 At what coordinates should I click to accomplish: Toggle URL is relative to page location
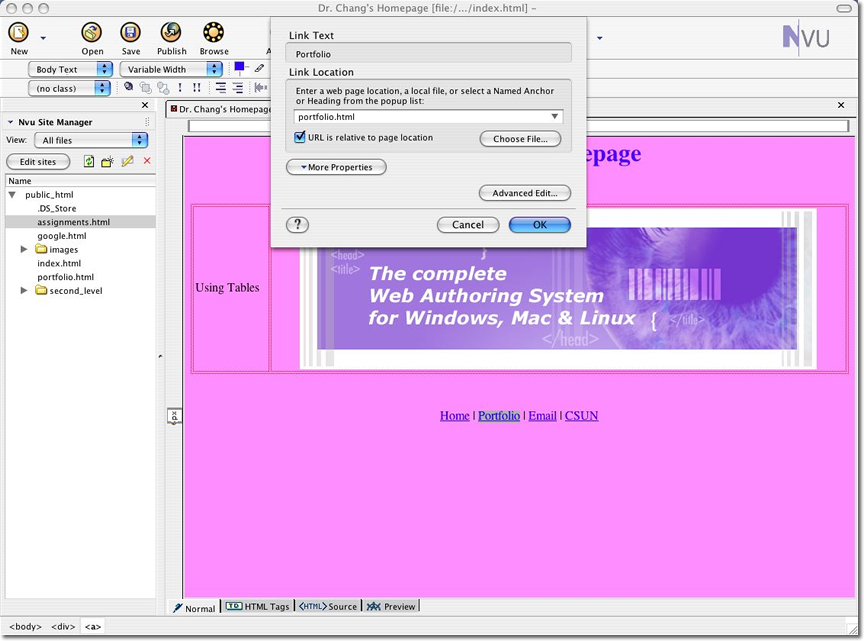click(300, 137)
